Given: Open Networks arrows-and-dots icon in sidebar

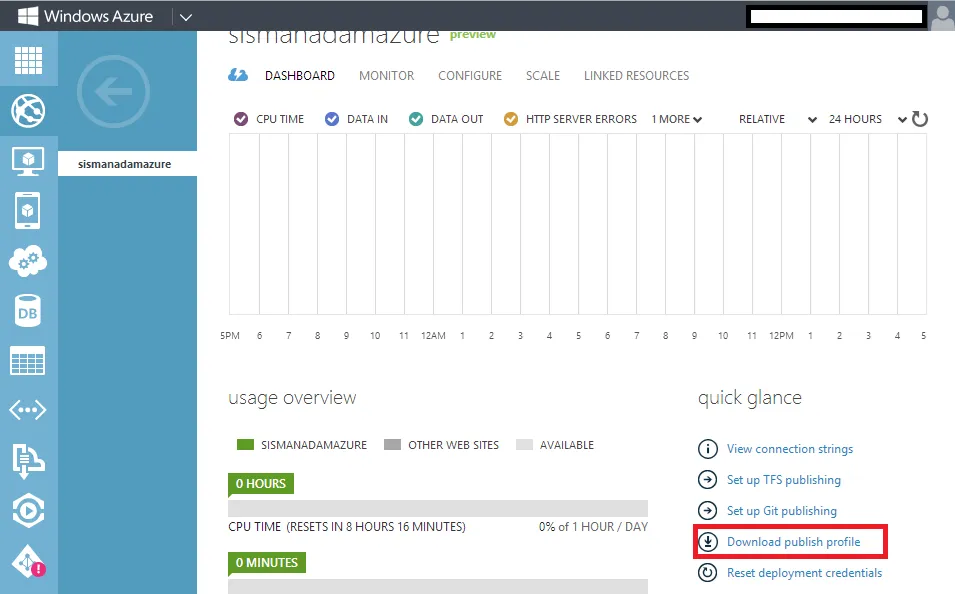Looking at the screenshot, I should point(27,410).
